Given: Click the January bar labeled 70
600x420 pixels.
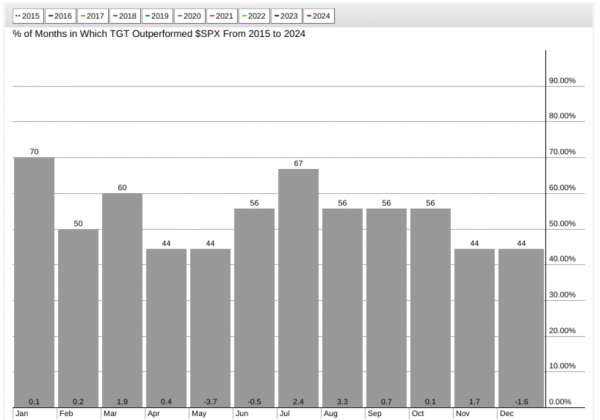Looking at the screenshot, I should click(x=34, y=282).
